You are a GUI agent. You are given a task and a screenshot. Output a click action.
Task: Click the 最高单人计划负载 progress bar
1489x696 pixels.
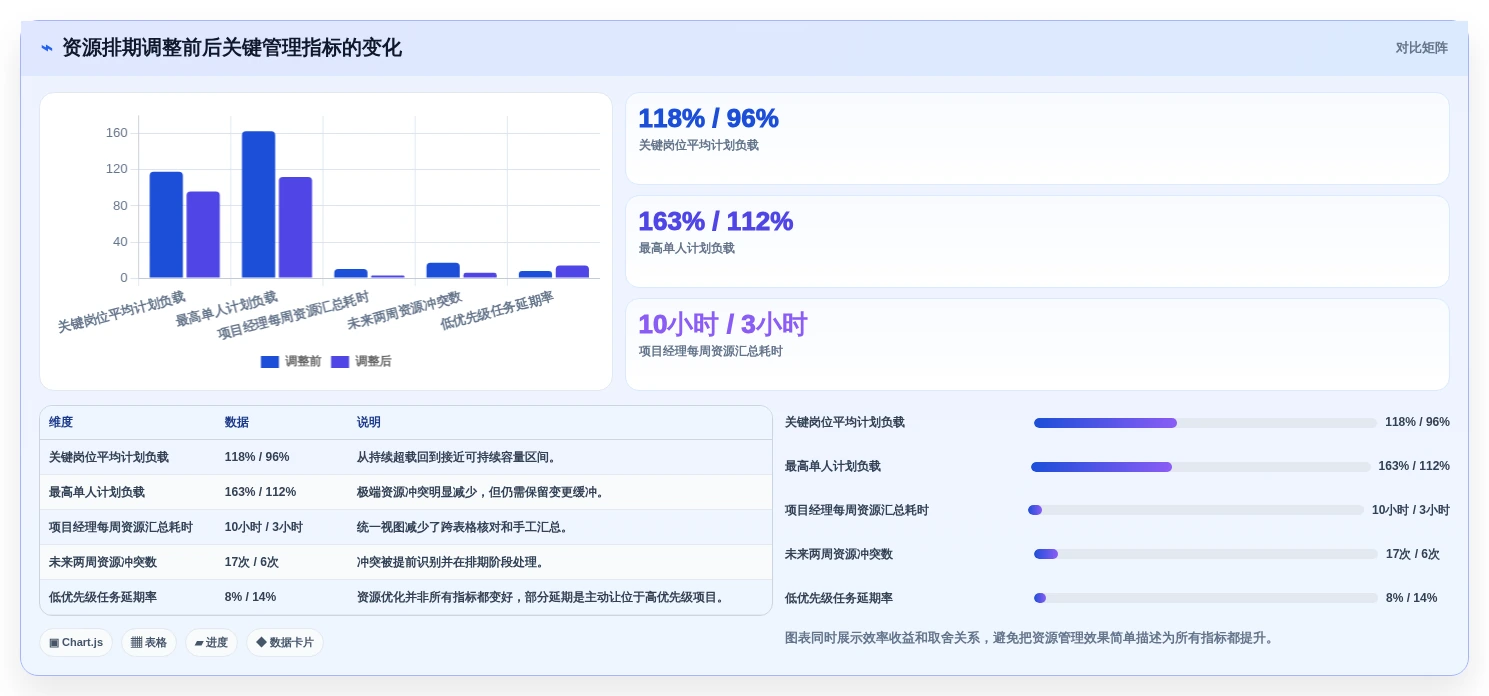[1201, 467]
